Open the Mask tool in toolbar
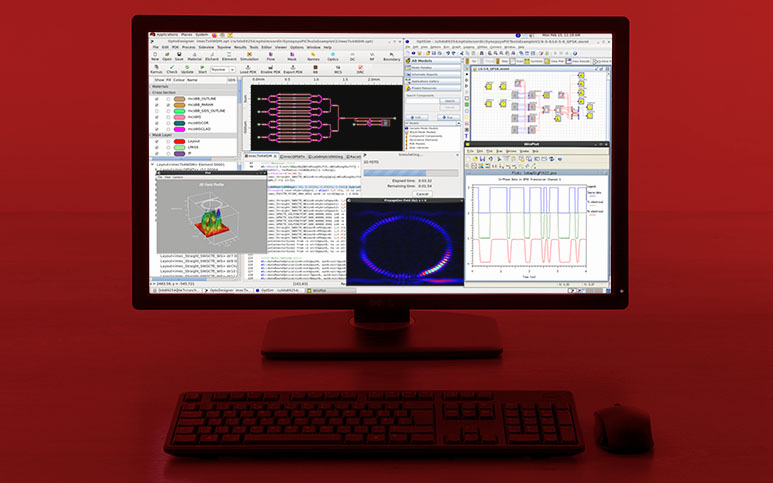The image size is (773, 483). pos(292,57)
